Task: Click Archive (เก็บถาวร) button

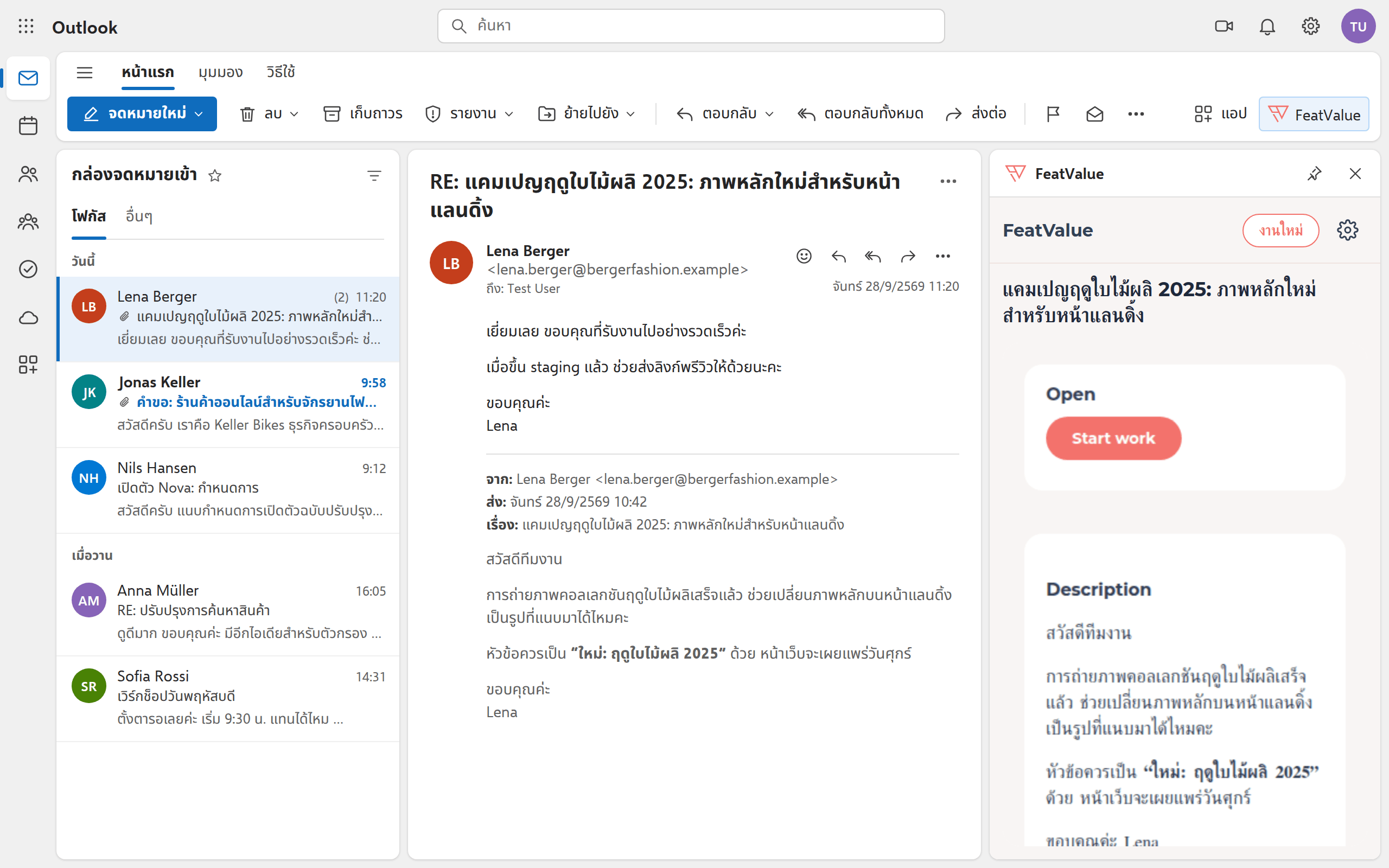Action: point(363,114)
